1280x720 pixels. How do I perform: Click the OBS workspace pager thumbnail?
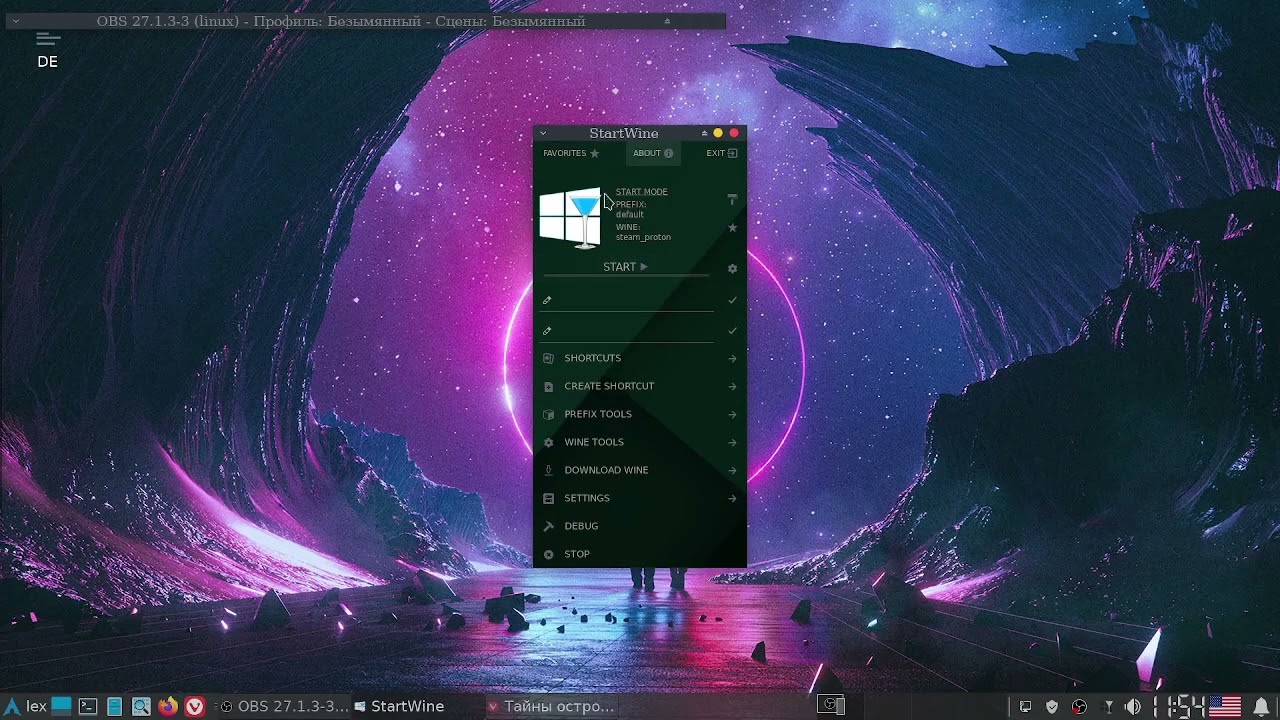pyautogui.click(x=831, y=705)
